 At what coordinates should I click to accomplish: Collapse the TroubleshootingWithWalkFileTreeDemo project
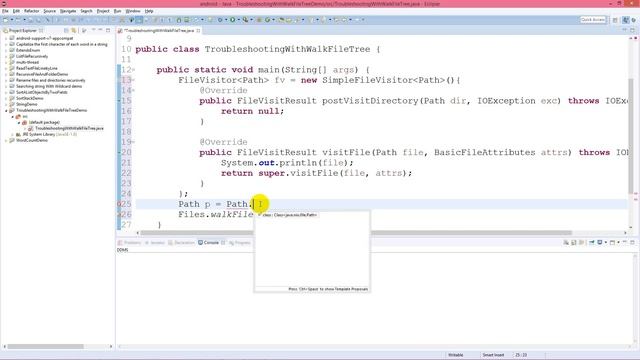(6, 111)
